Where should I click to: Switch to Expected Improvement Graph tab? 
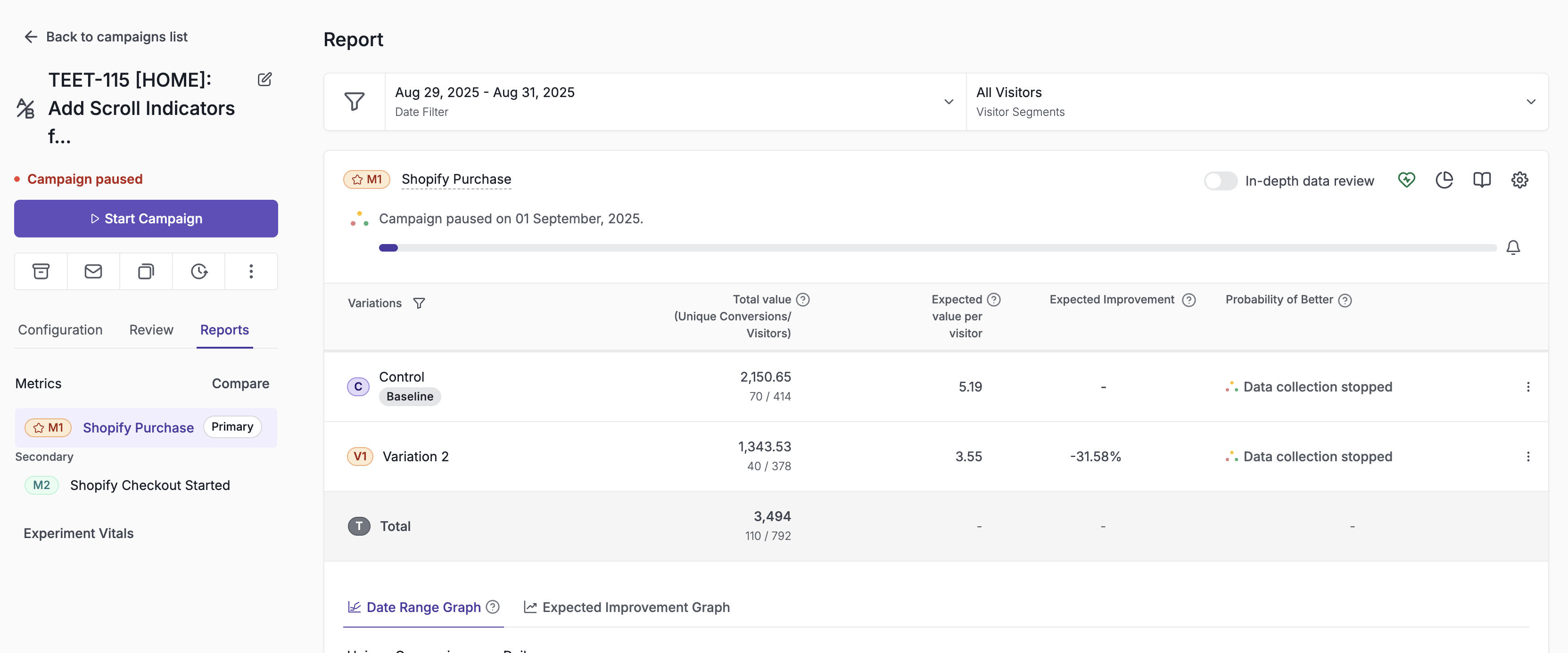(627, 607)
